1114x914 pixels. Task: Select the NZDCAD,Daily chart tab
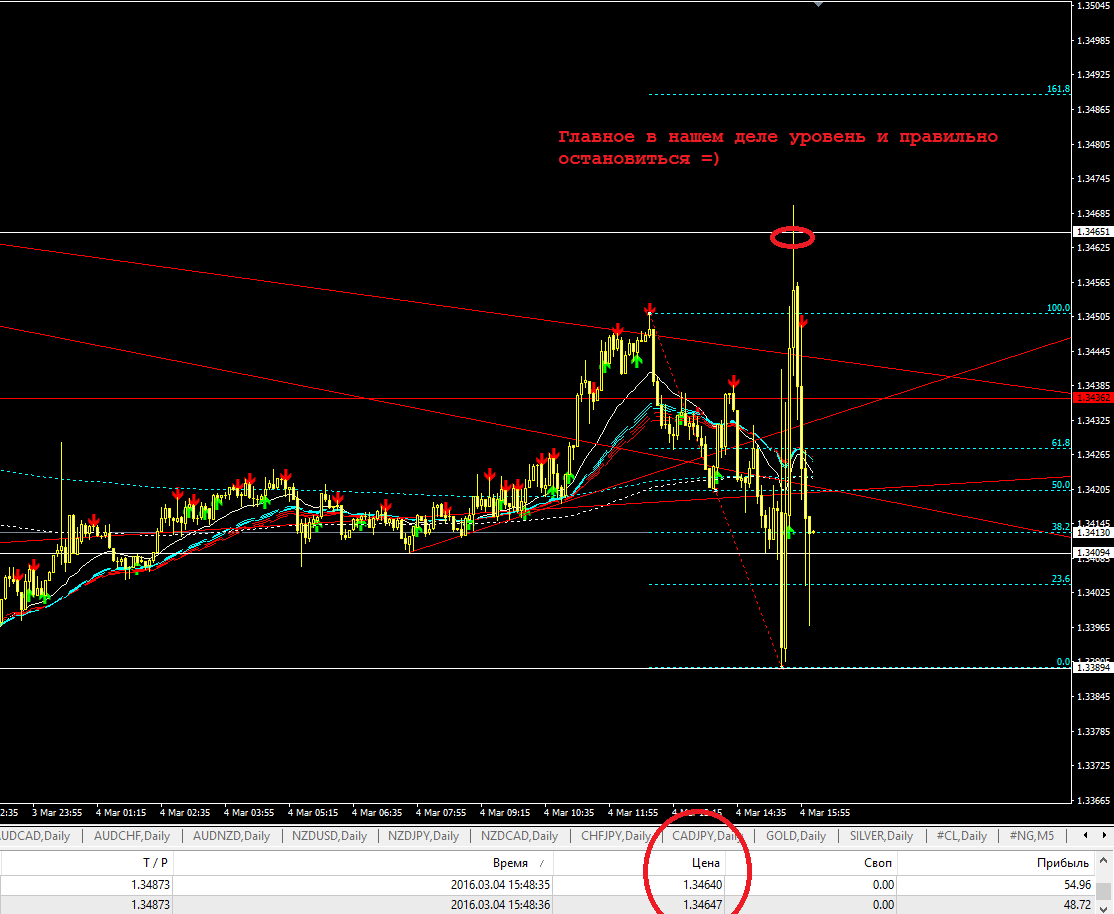(x=519, y=836)
